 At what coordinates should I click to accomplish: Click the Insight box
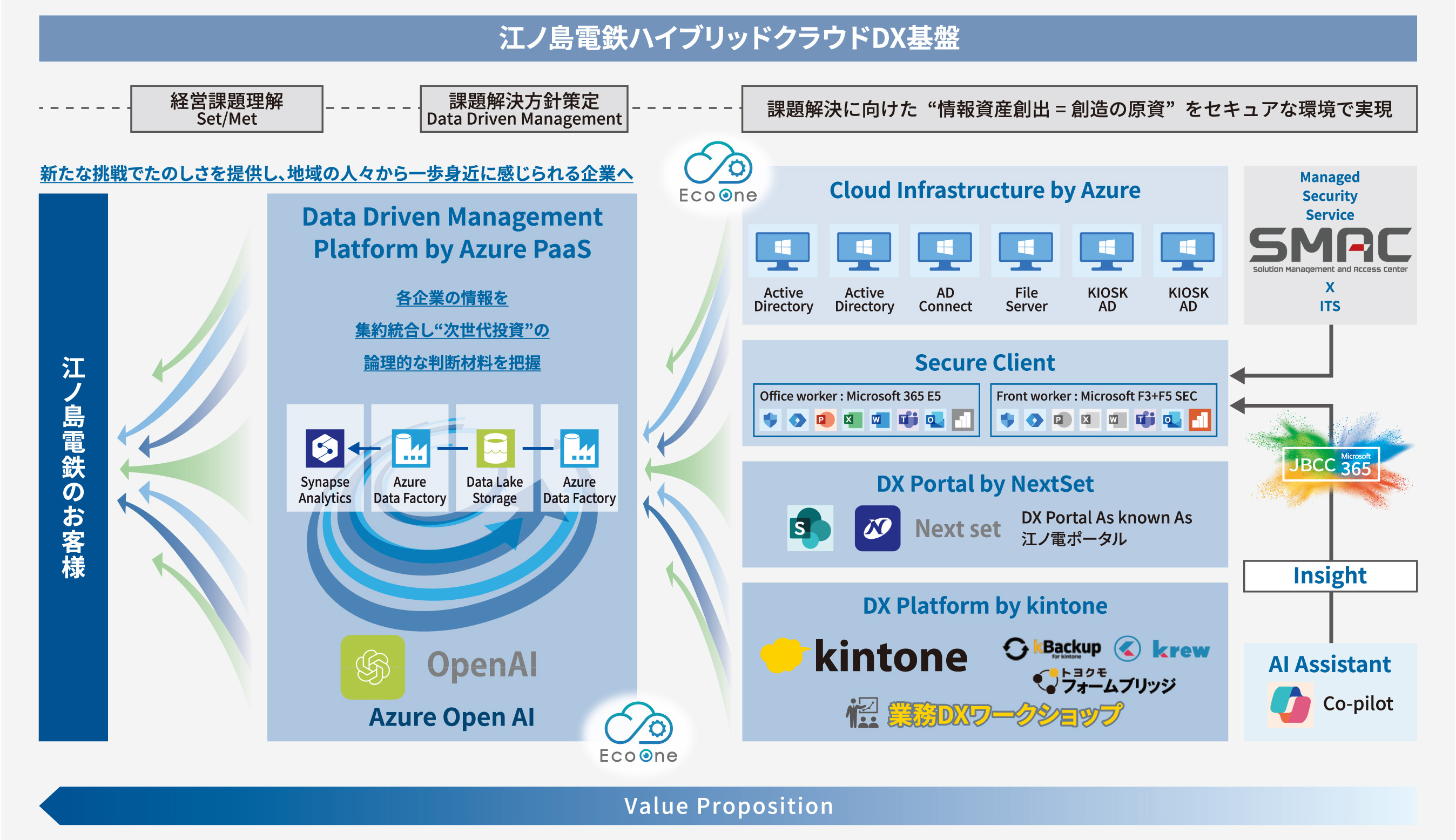click(1330, 576)
